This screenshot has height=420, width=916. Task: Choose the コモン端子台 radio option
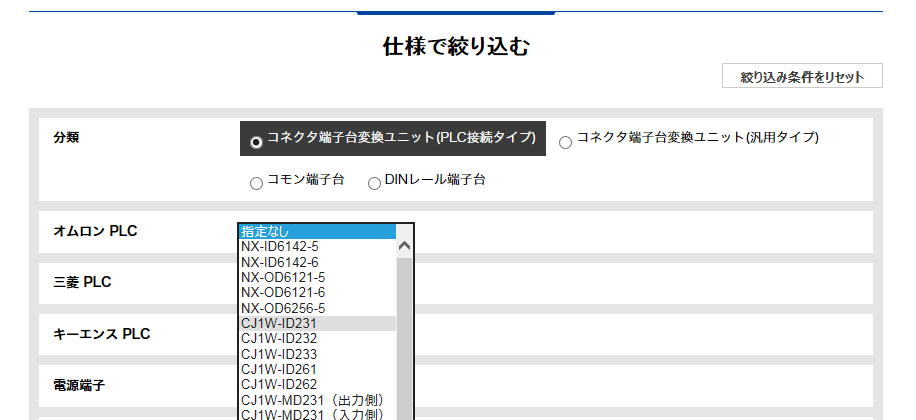click(256, 183)
